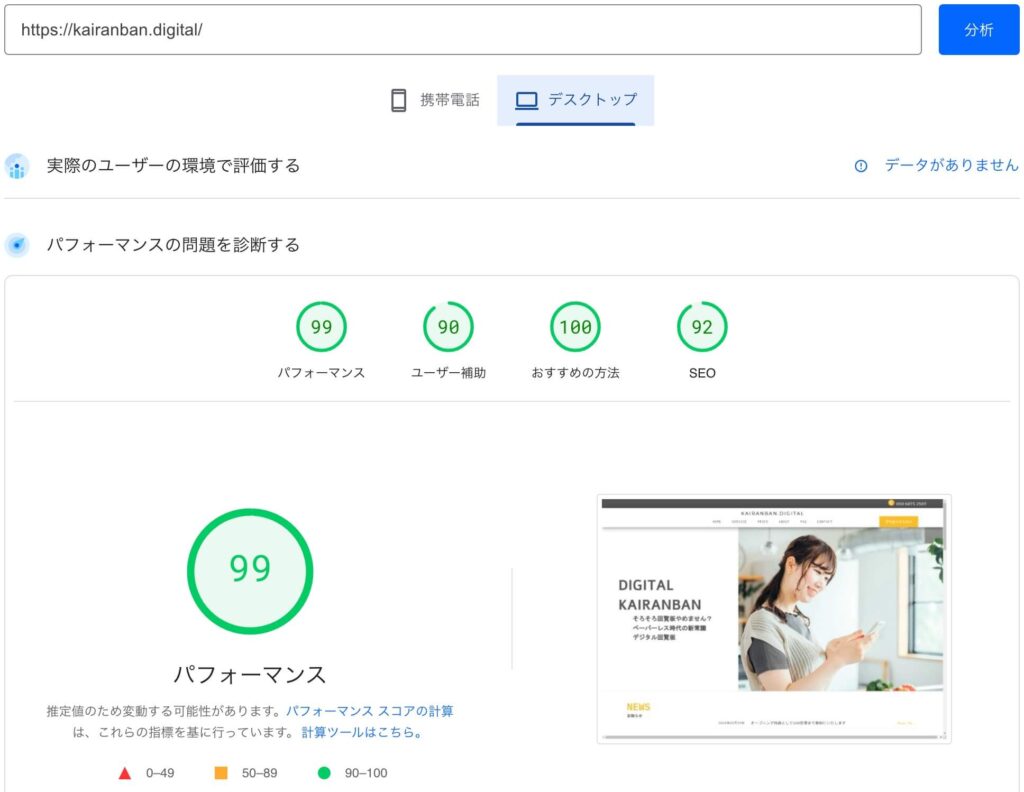The width and height of the screenshot is (1024, 792).
Task: Click the mobile phone icon
Action: tap(399, 100)
